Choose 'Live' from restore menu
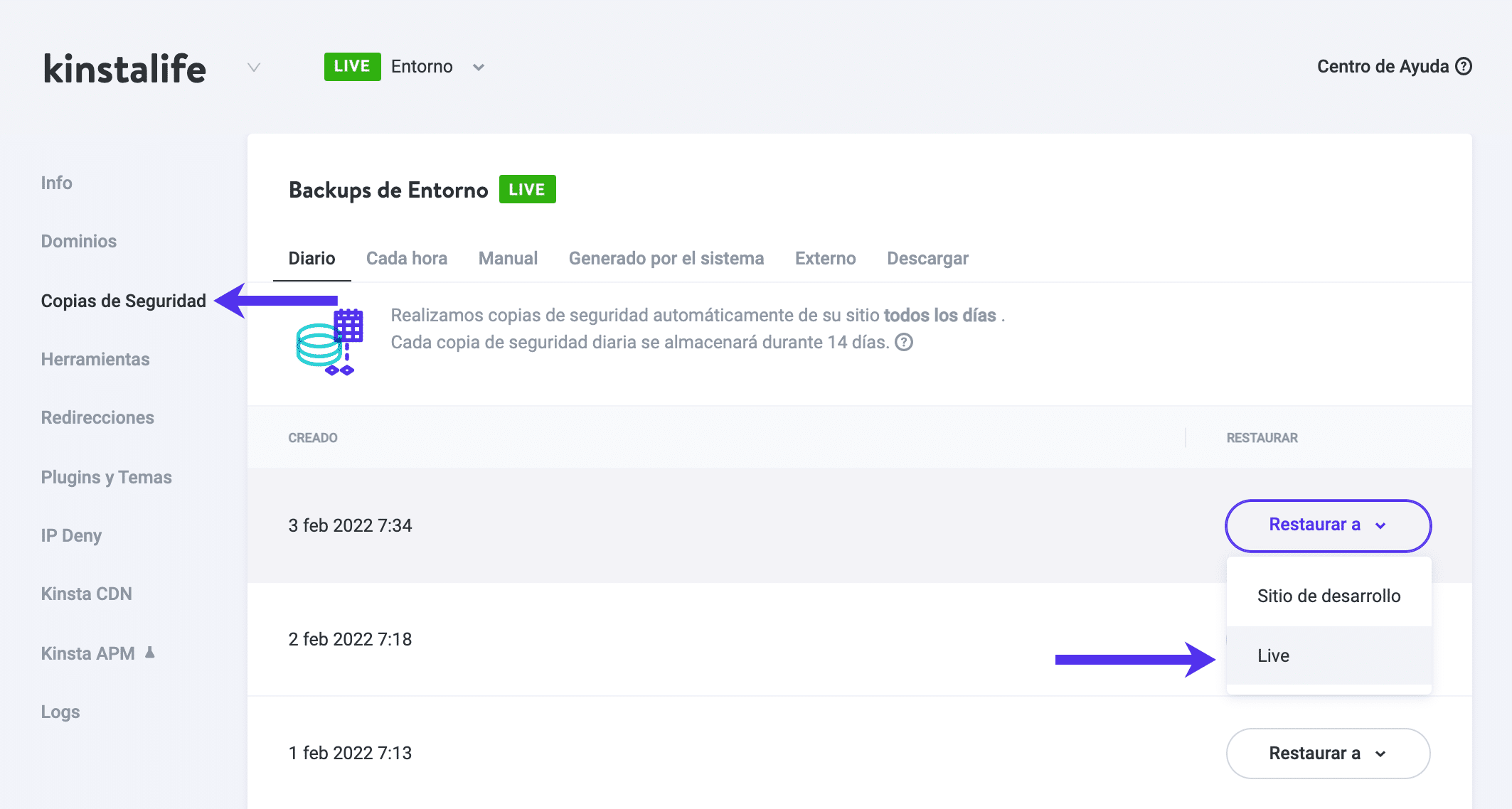The image size is (1512, 809). pyautogui.click(x=1274, y=655)
